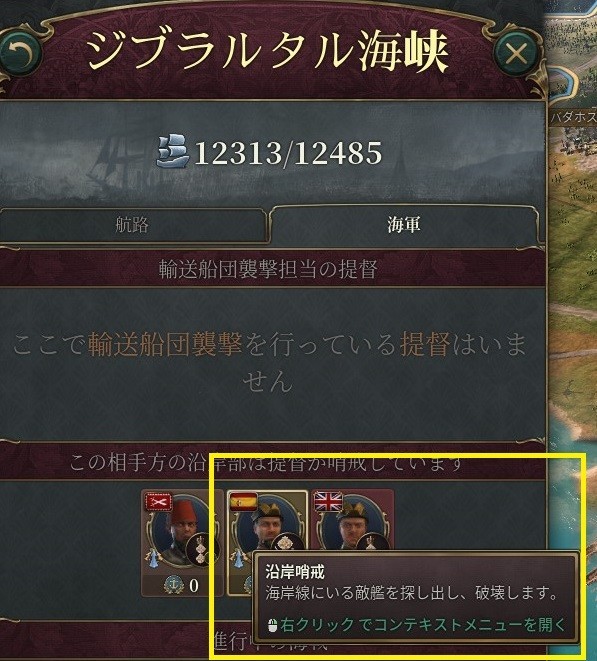Select the fez-wearing admiral portrait
597x661 pixels.
point(182,531)
